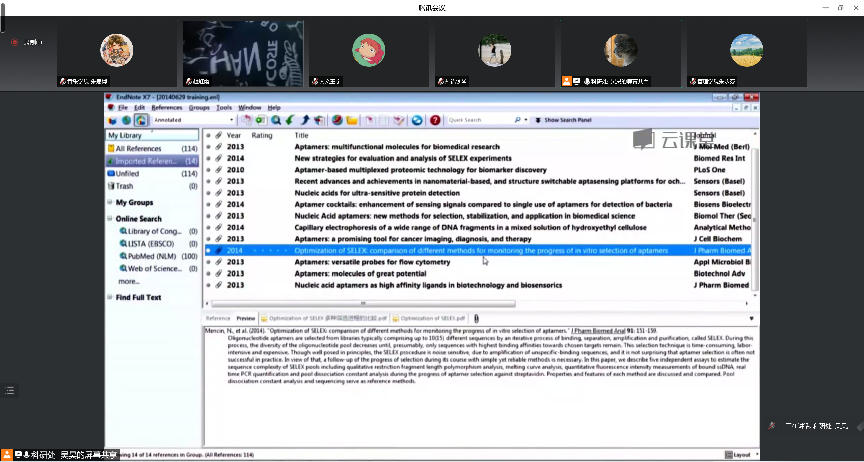Select Integrated Library and Online Search Mode icon
This screenshot has height=462, width=864.
point(140,120)
